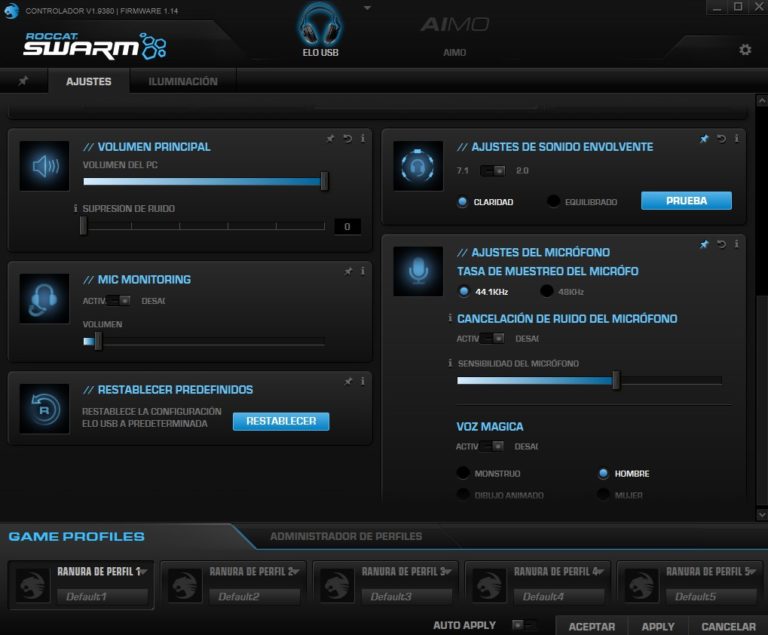
Task: Switch to the Iluminación tab
Action: tap(183, 82)
